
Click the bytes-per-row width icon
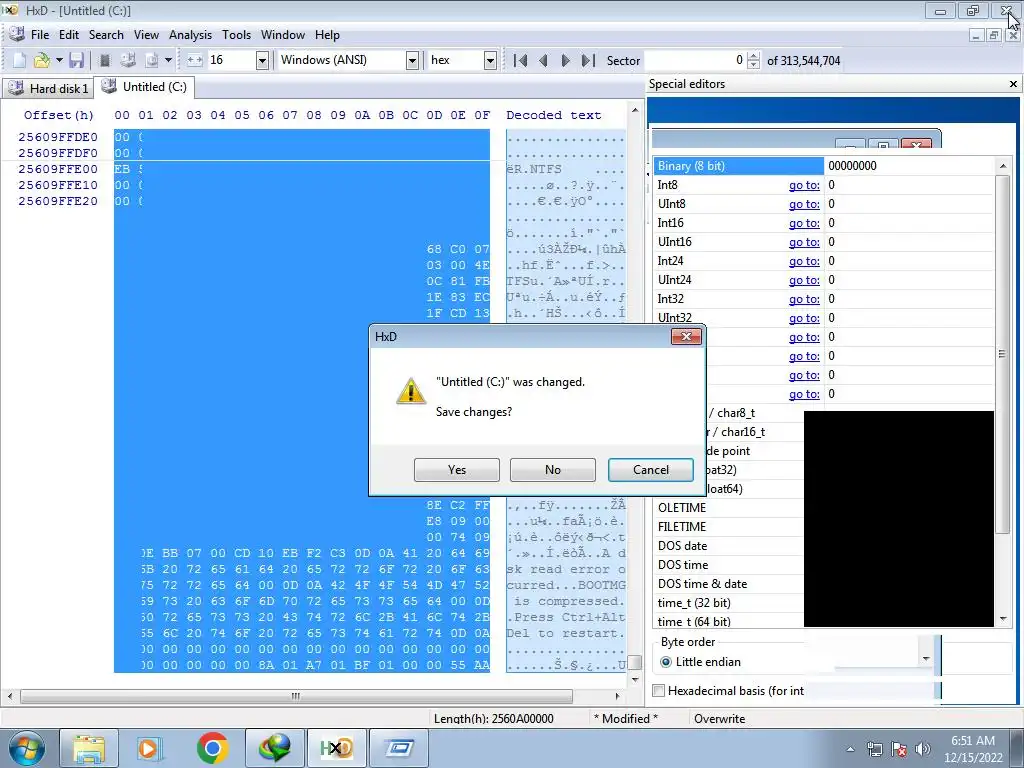point(195,60)
